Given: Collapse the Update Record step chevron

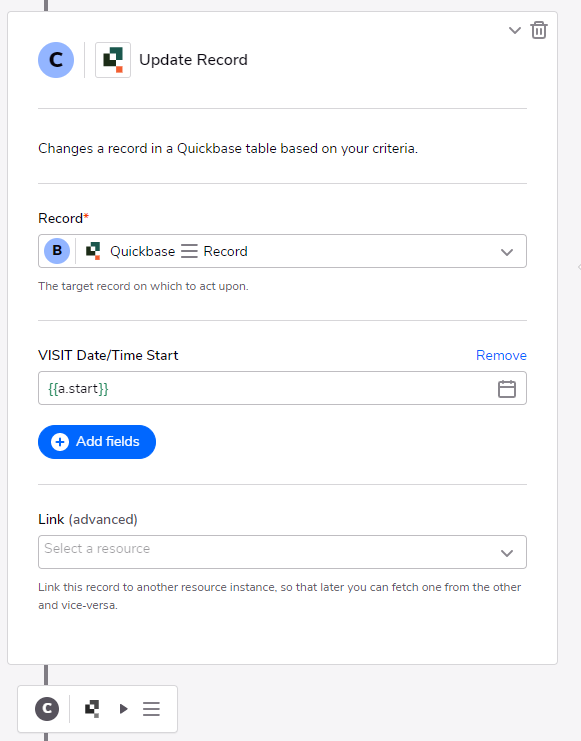Looking at the screenshot, I should [x=514, y=31].
